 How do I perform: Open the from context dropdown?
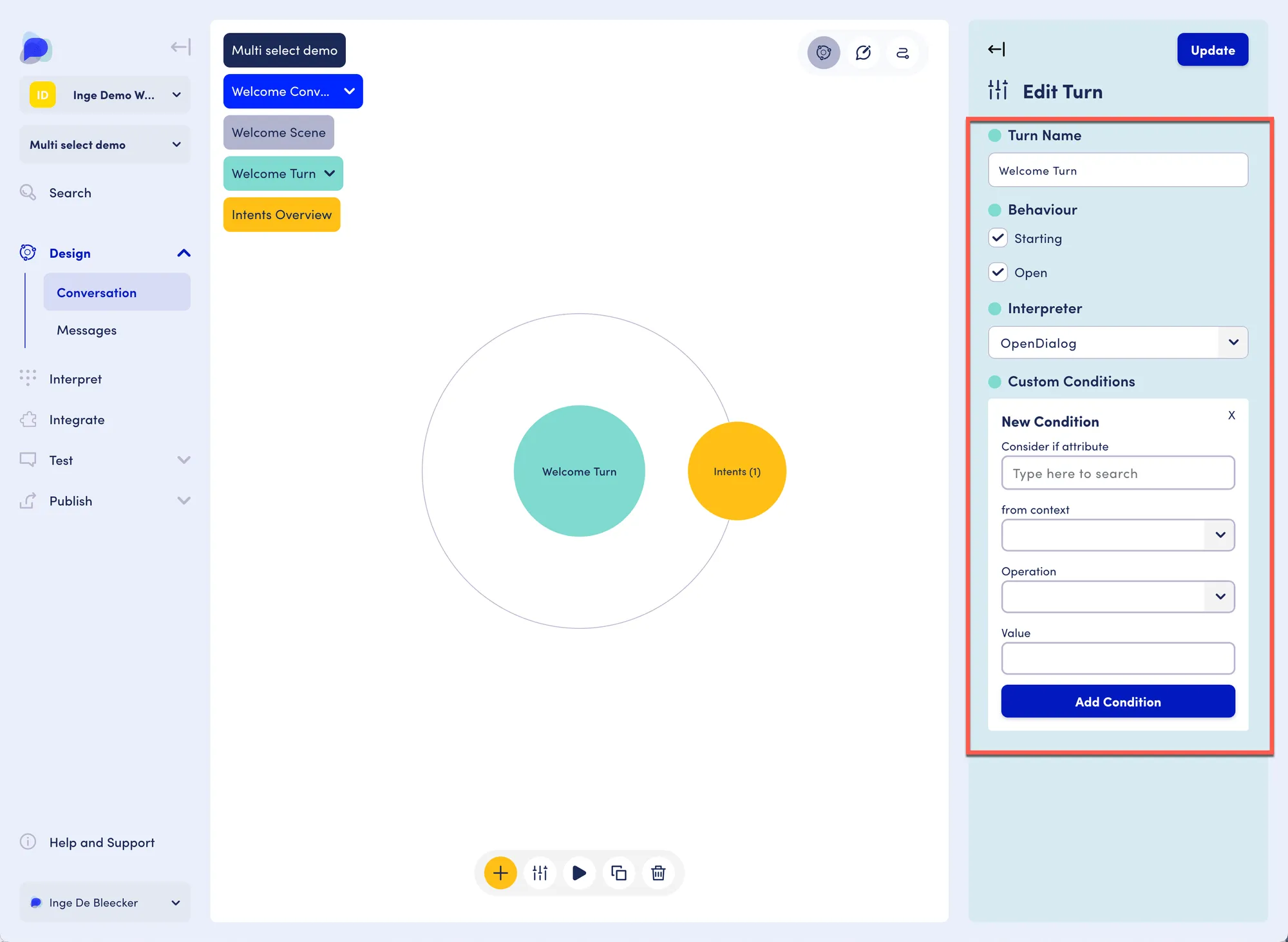tap(1118, 535)
